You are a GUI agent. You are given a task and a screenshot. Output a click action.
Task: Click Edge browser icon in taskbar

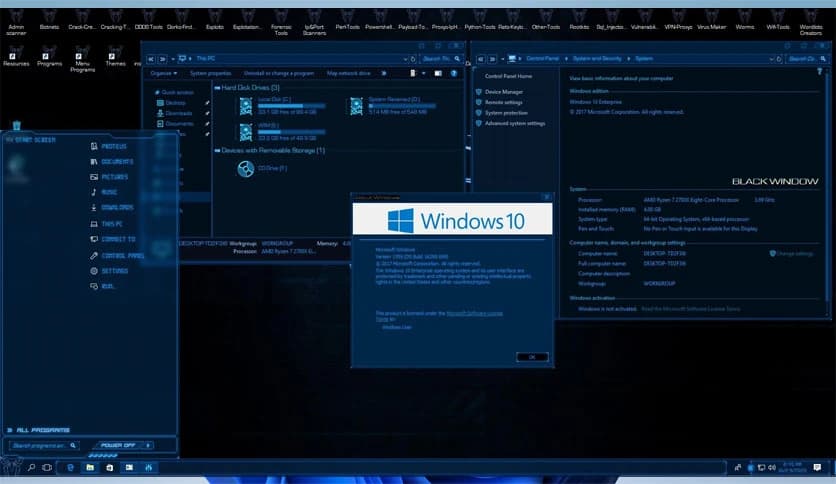click(x=70, y=467)
